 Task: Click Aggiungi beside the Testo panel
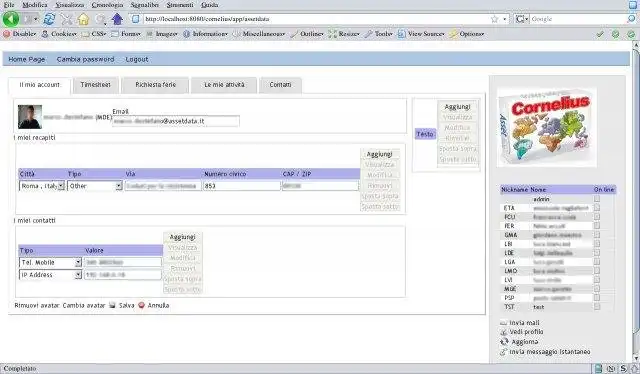pos(458,107)
